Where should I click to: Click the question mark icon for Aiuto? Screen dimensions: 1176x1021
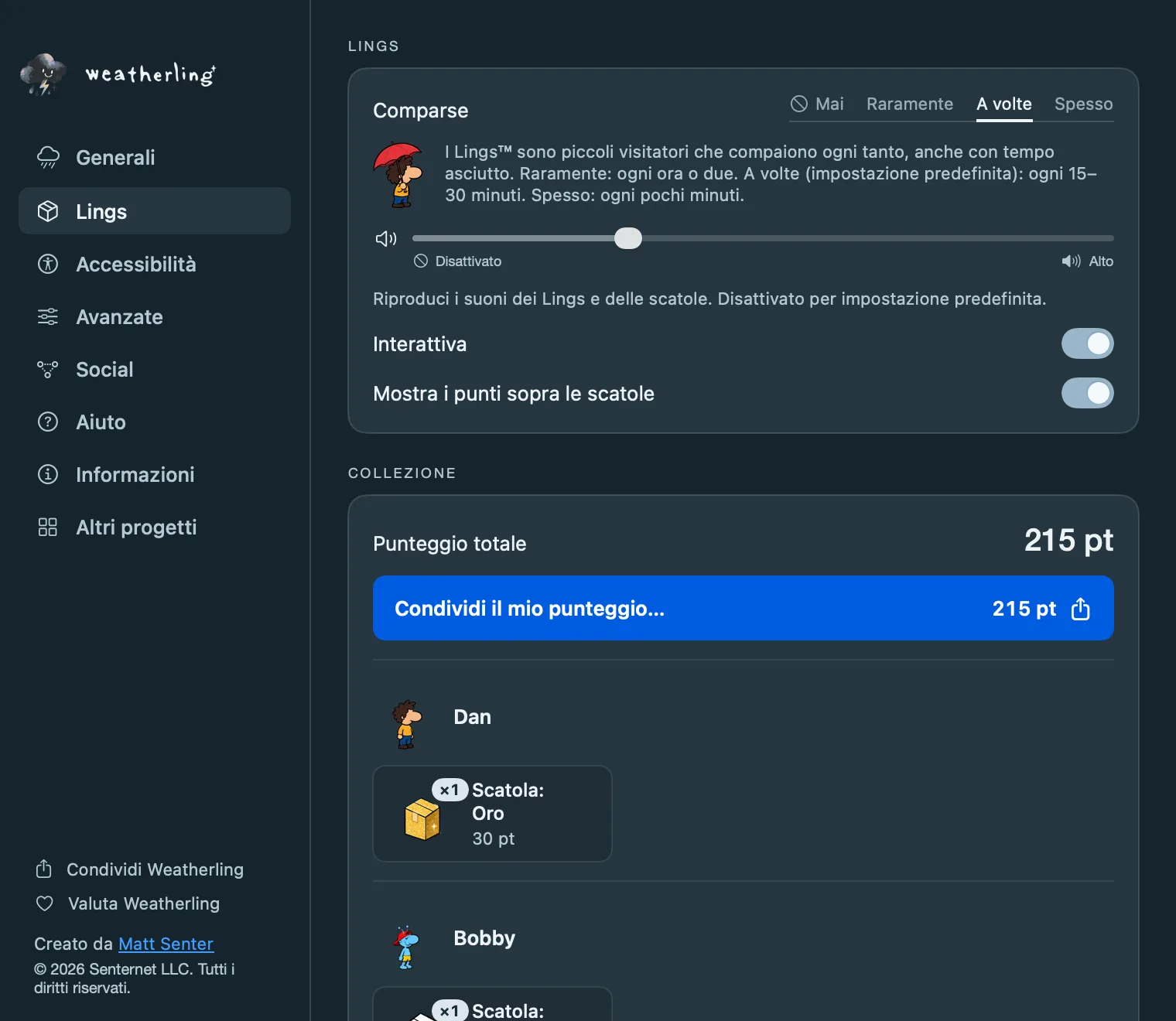pos(48,422)
